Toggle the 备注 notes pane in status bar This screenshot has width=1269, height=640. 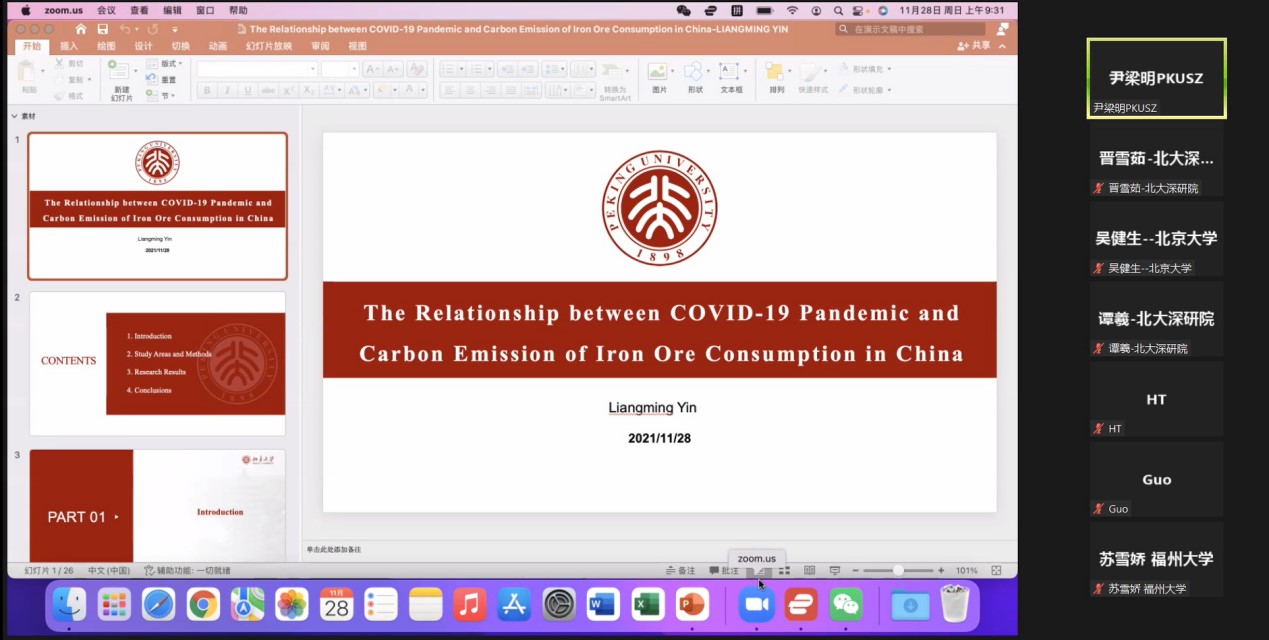pos(680,571)
